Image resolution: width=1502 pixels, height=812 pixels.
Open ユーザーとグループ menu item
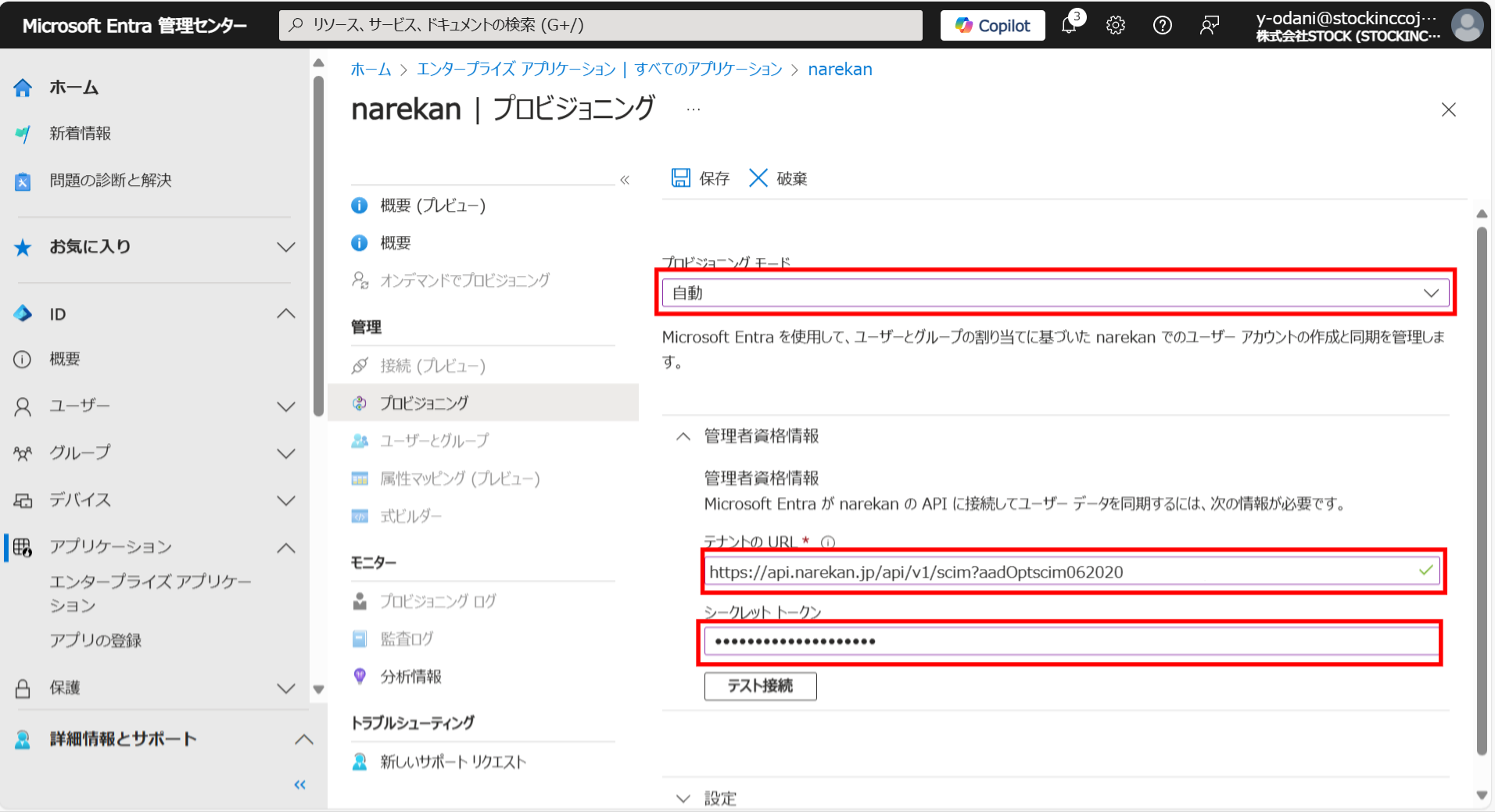point(434,441)
